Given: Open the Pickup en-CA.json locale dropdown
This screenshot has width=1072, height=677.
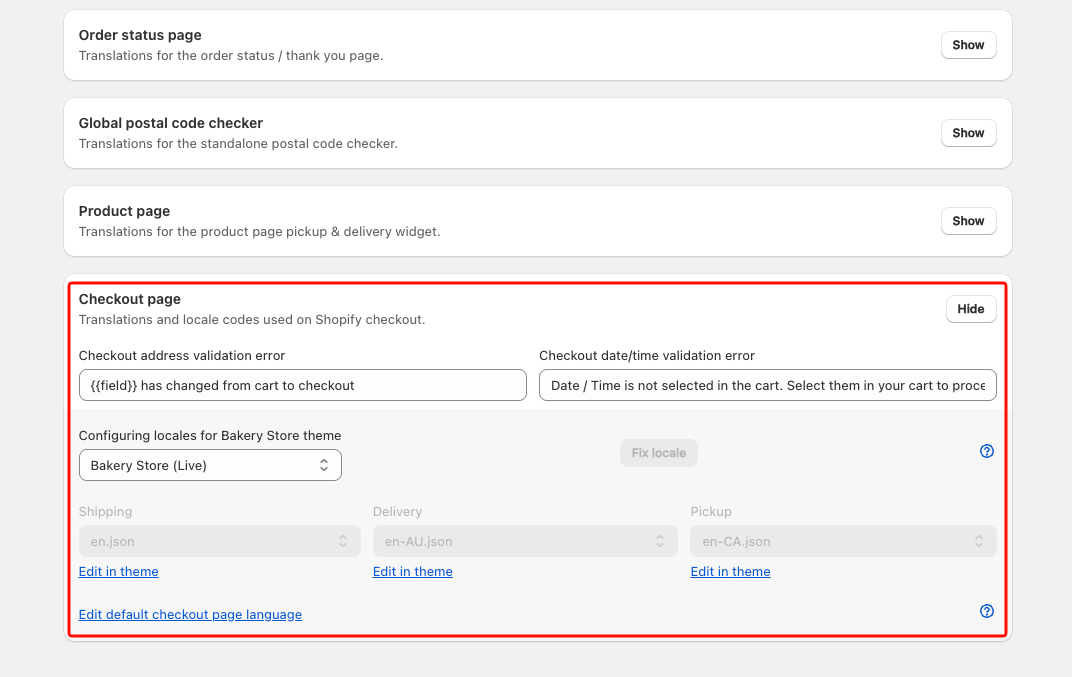Looking at the screenshot, I should coord(843,542).
